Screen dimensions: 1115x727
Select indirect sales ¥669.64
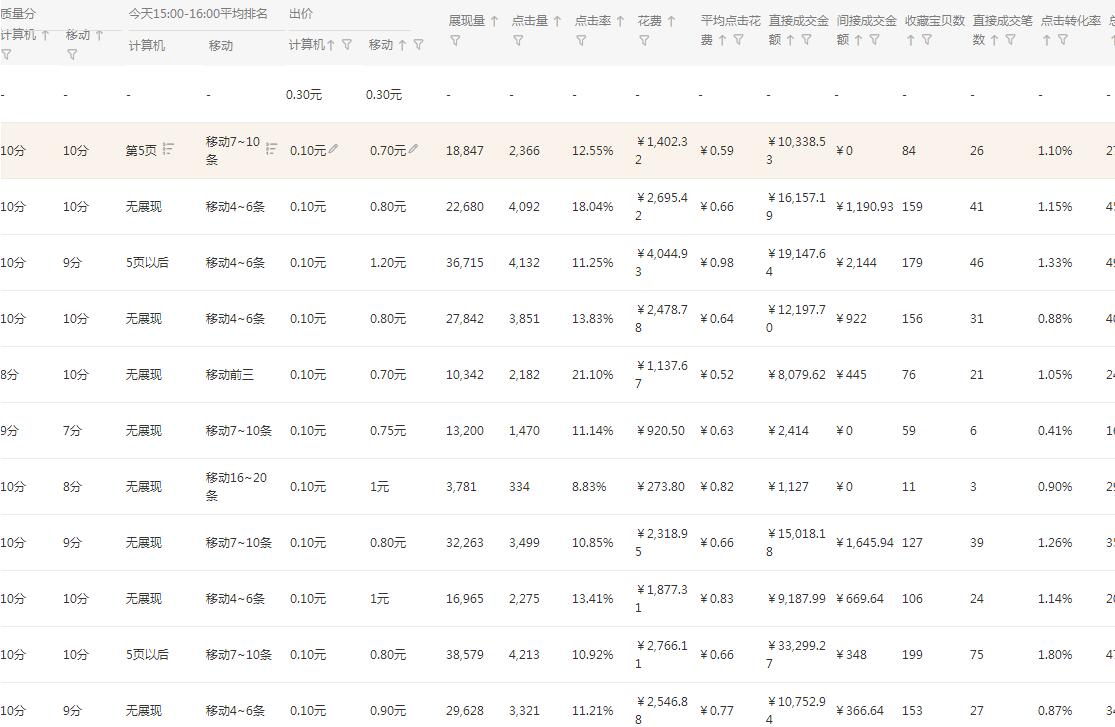[860, 599]
